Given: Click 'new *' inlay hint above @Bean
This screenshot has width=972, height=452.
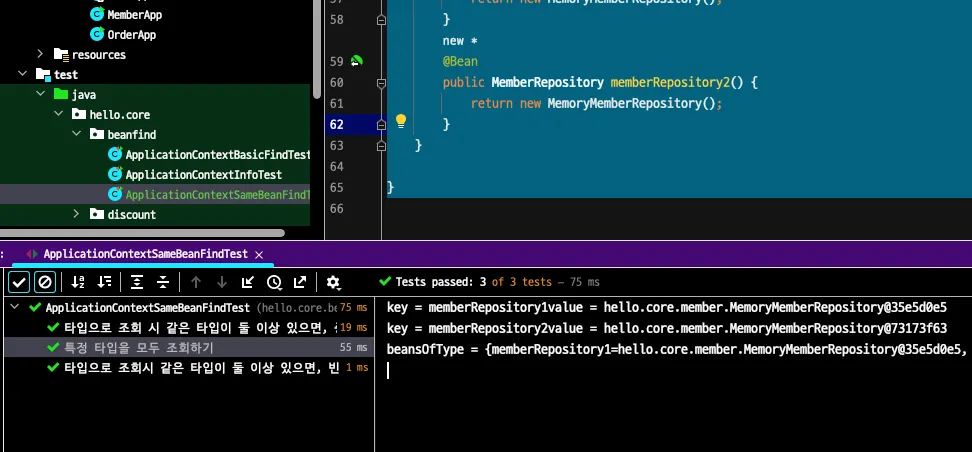Looking at the screenshot, I should click(460, 41).
